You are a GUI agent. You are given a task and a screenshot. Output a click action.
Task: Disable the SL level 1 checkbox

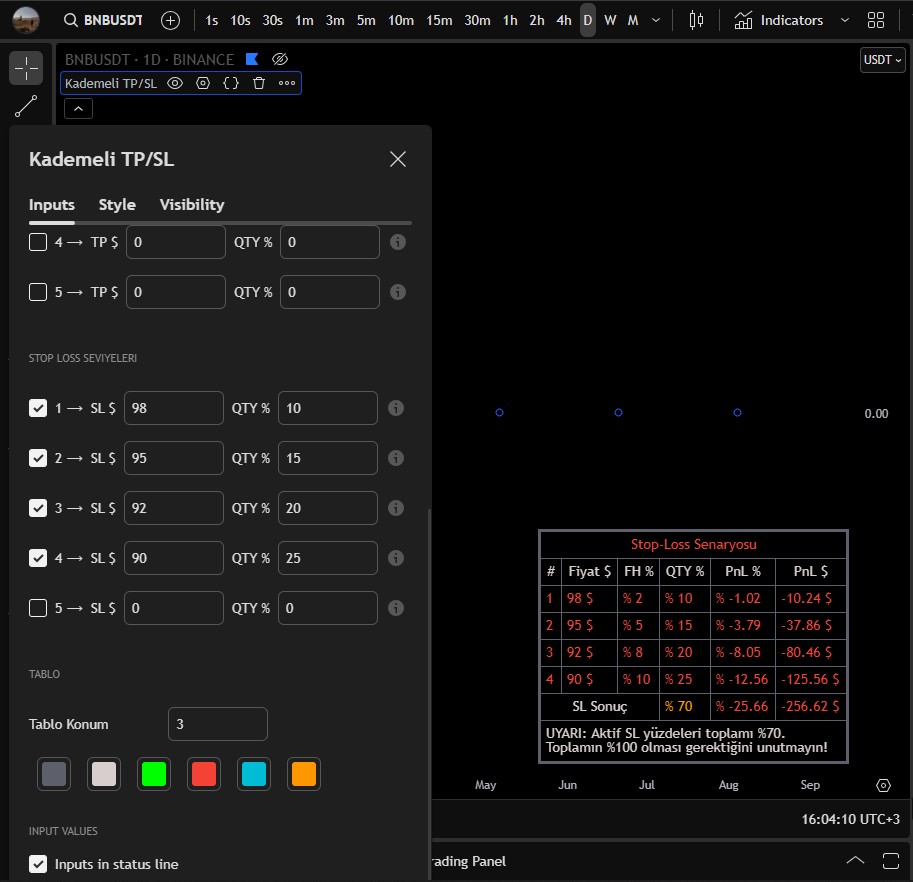[38, 408]
